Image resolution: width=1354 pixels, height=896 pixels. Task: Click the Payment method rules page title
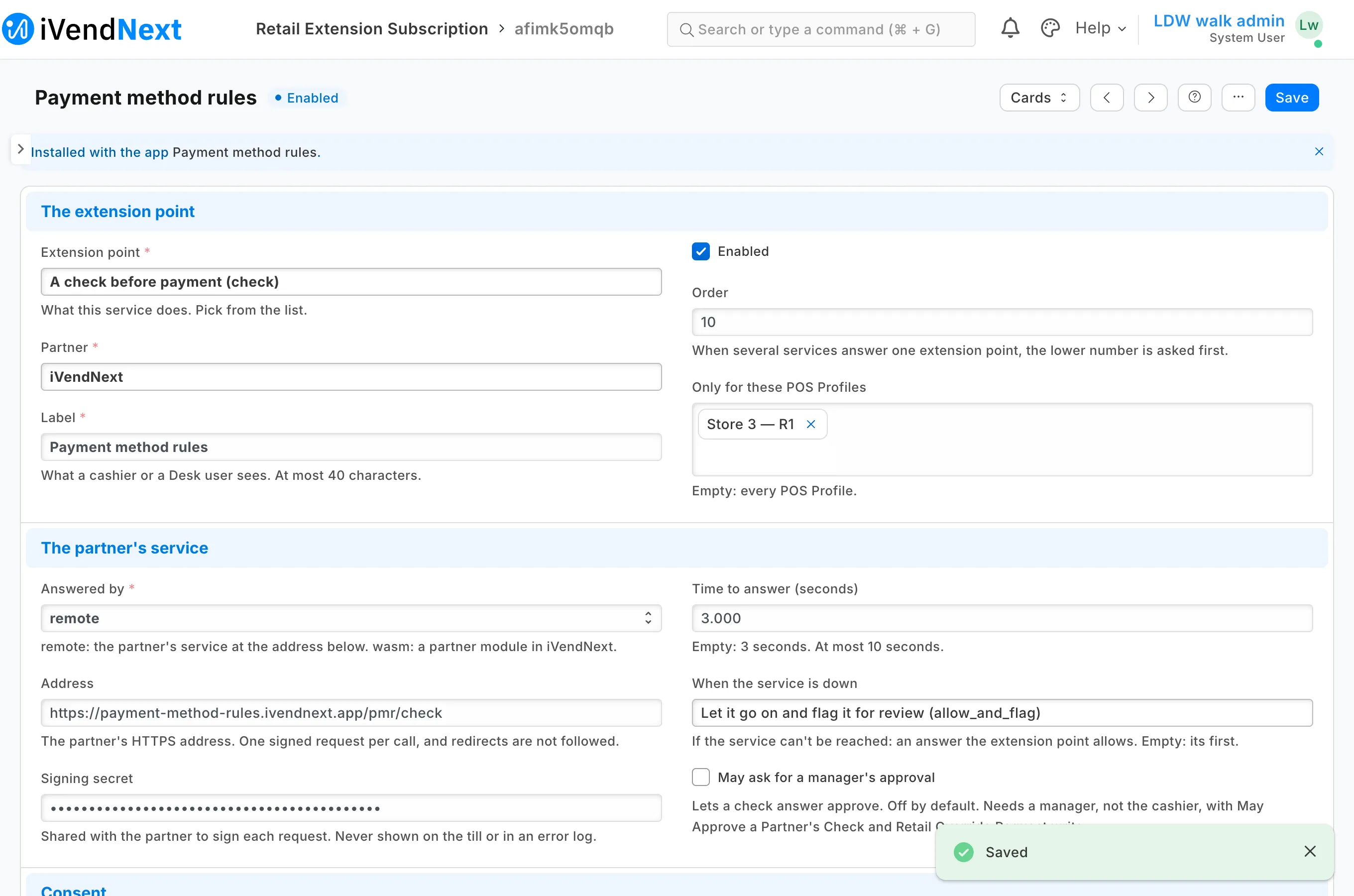click(x=146, y=98)
